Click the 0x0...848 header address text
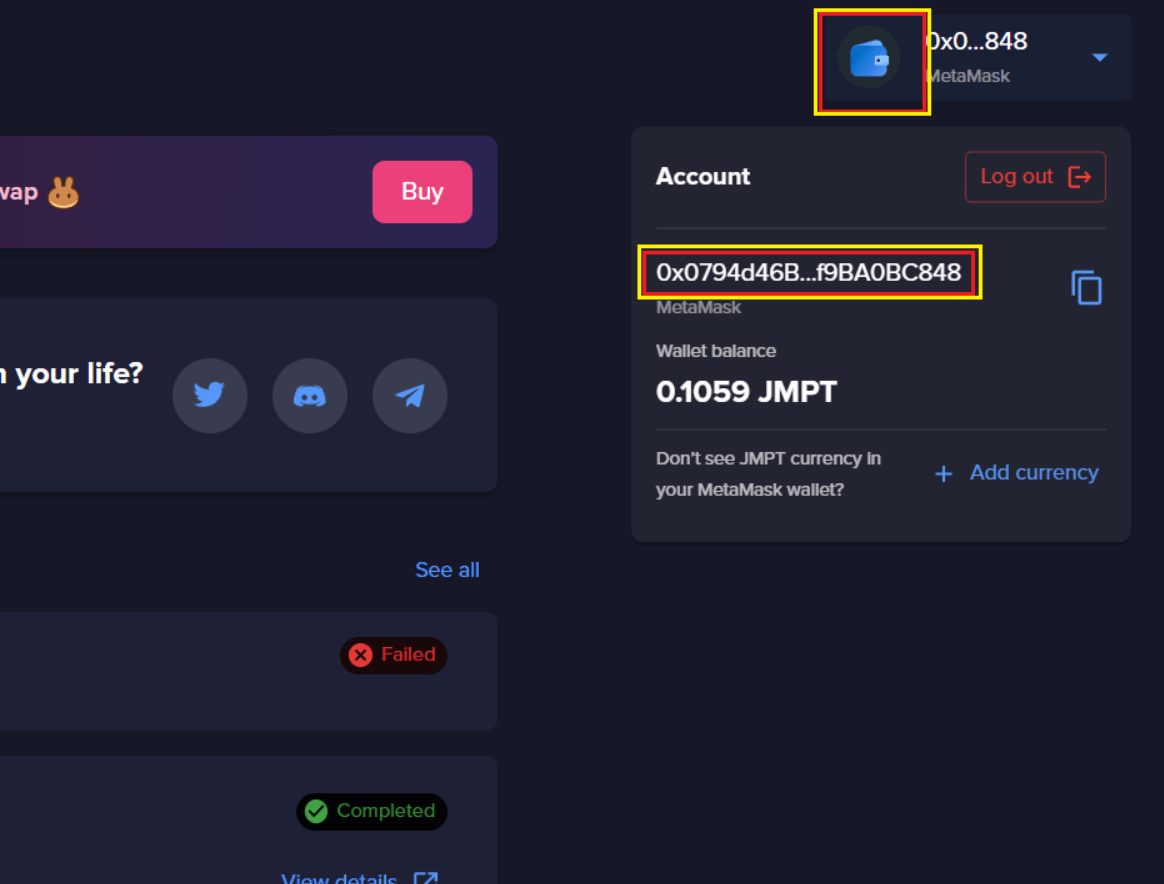The height and width of the screenshot is (884, 1164). tap(976, 41)
